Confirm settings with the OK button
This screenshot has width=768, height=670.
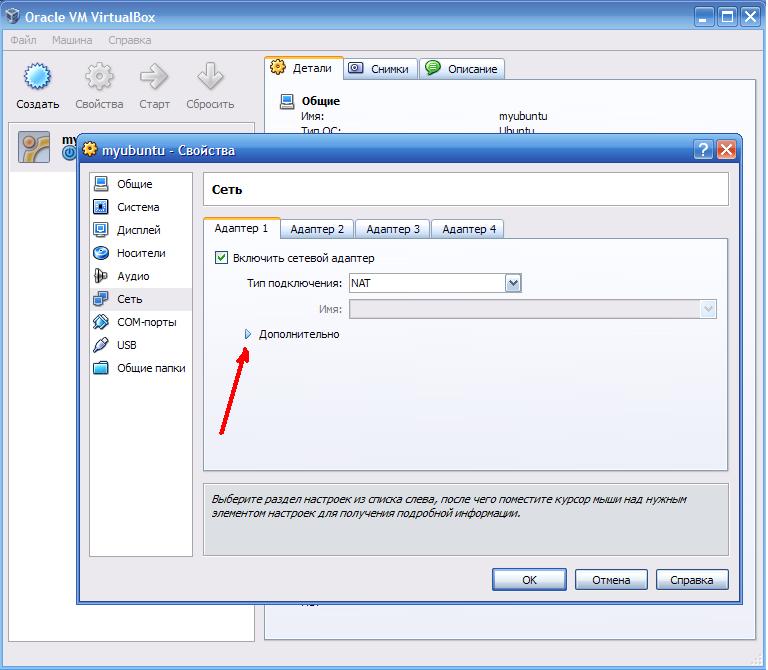[529, 580]
